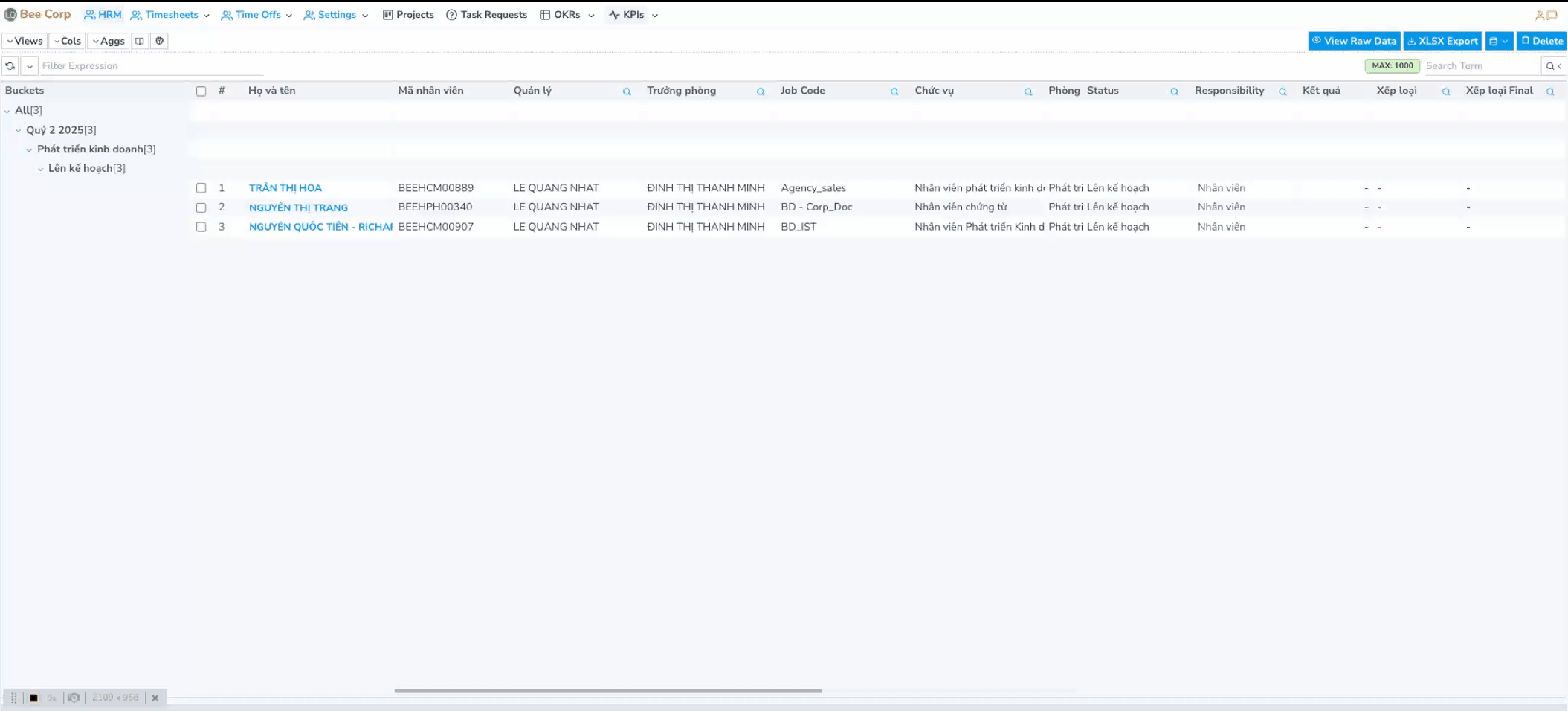
Task: Open employee link NGUYỄN QUỐC TIẾN - RICHARD
Action: tap(320, 227)
